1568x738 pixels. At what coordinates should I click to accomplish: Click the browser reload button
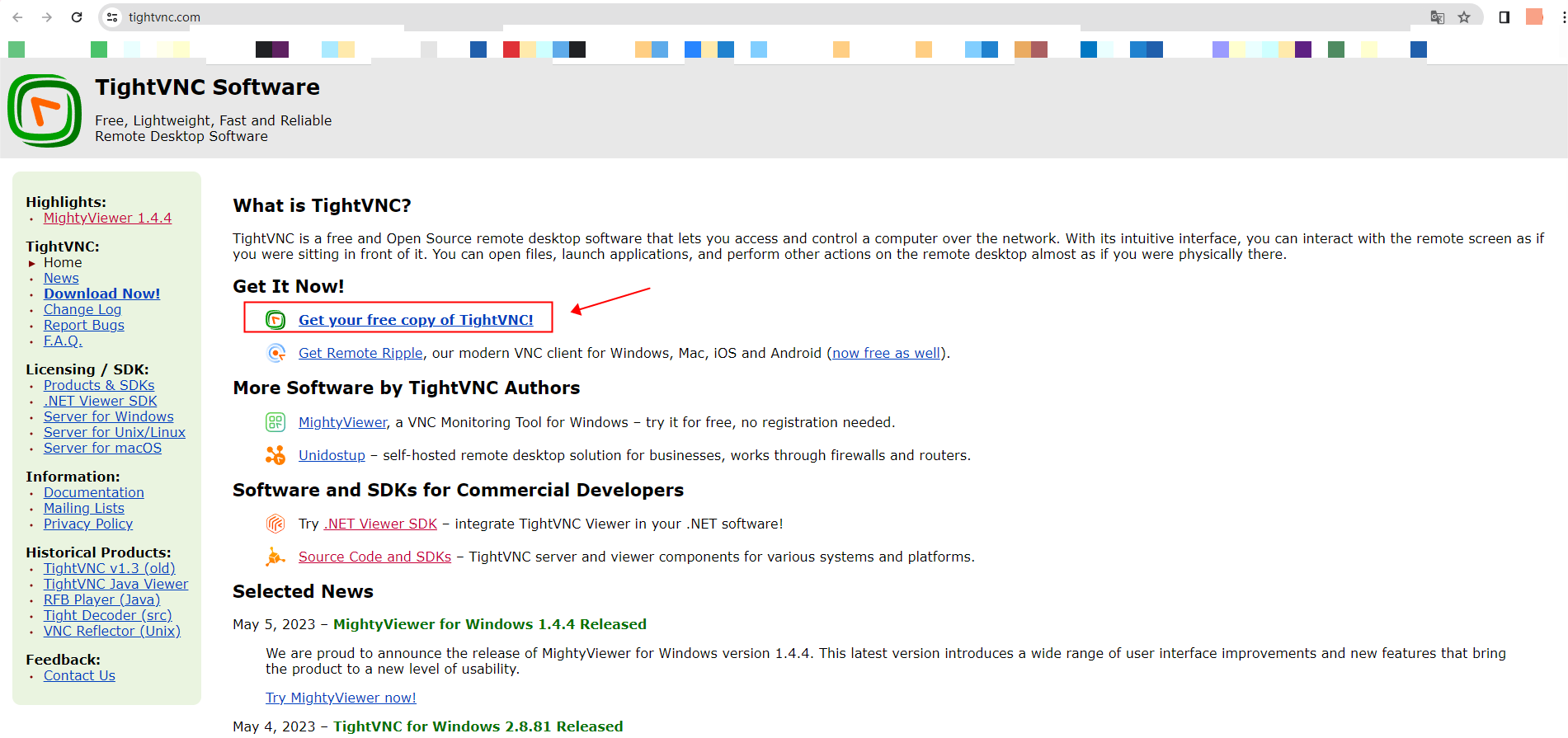(77, 17)
